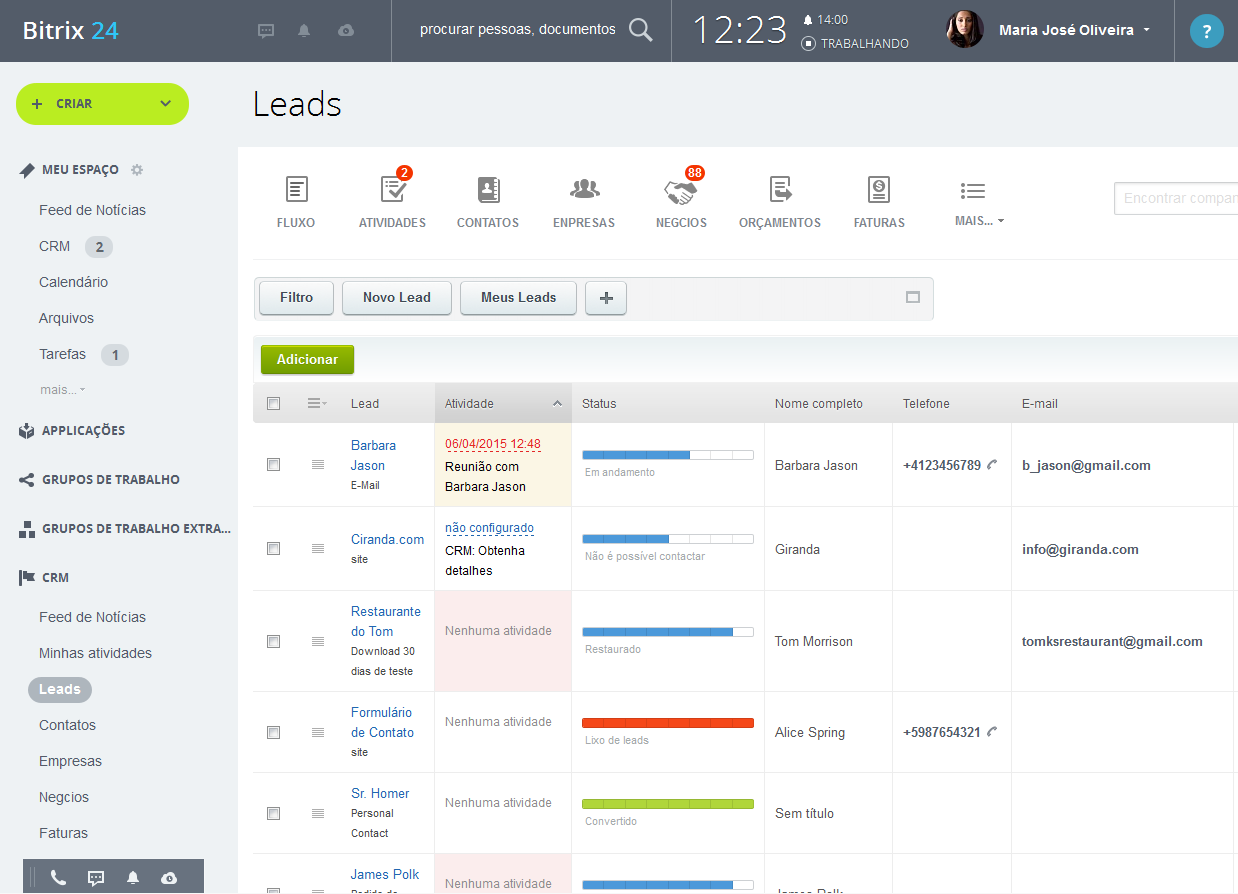Open the Contatos address book icon
This screenshot has height=894, width=1238.
487,190
